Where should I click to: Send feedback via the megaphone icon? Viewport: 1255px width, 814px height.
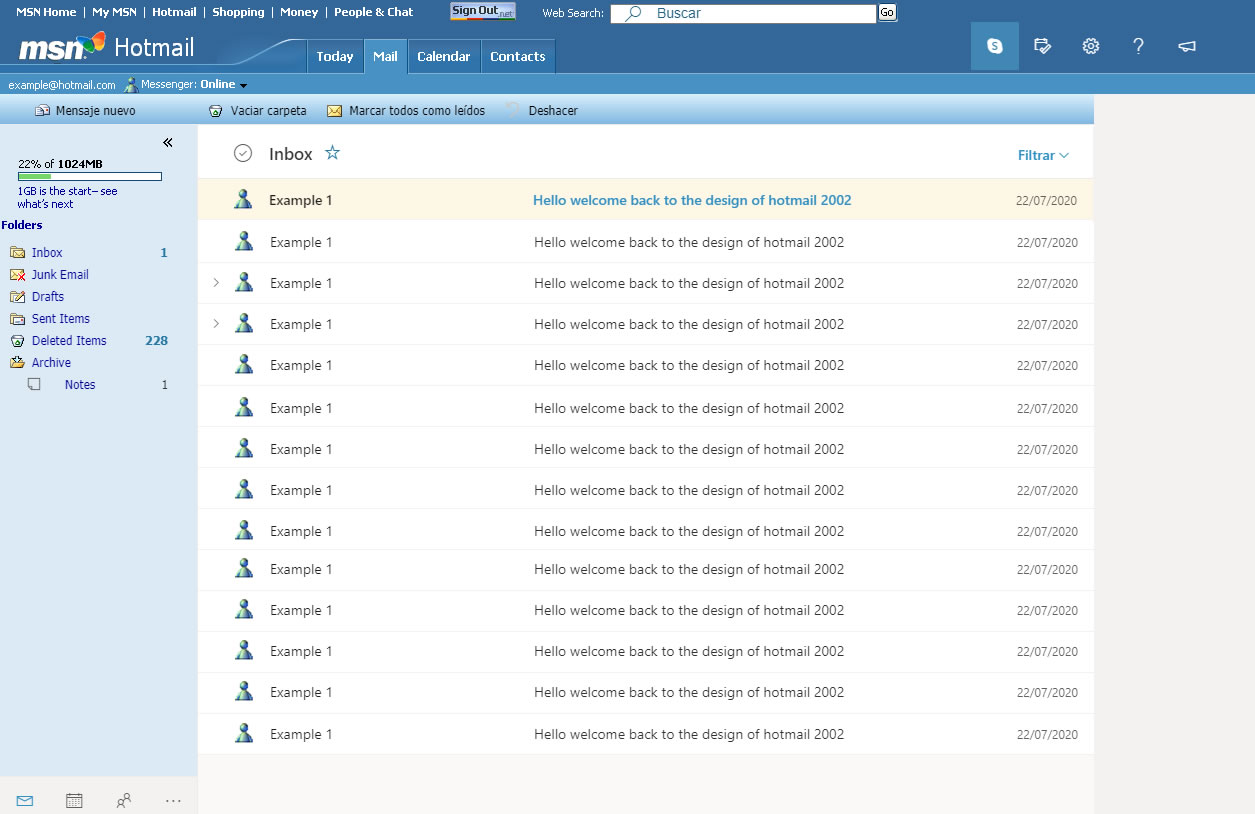click(1187, 46)
